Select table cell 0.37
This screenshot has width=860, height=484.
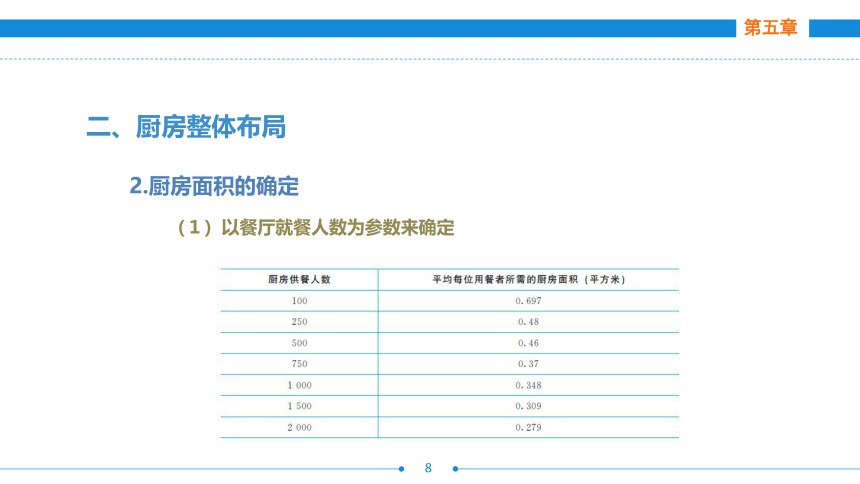[x=528, y=364]
